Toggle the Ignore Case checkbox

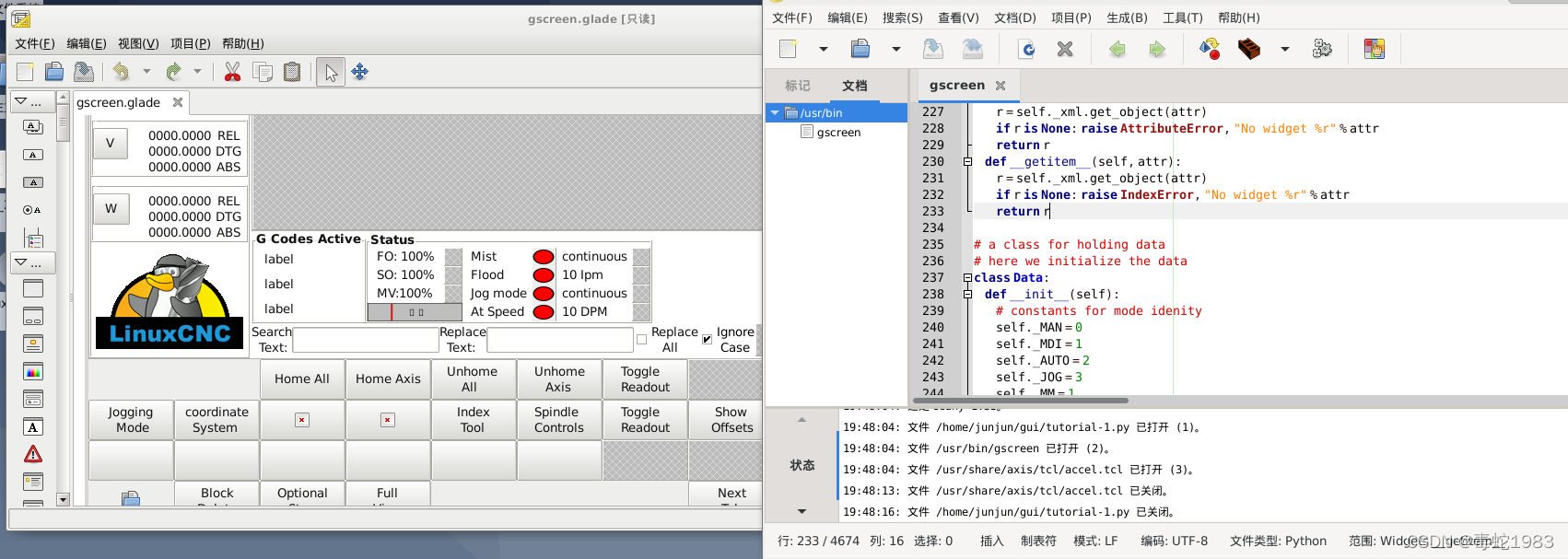707,339
